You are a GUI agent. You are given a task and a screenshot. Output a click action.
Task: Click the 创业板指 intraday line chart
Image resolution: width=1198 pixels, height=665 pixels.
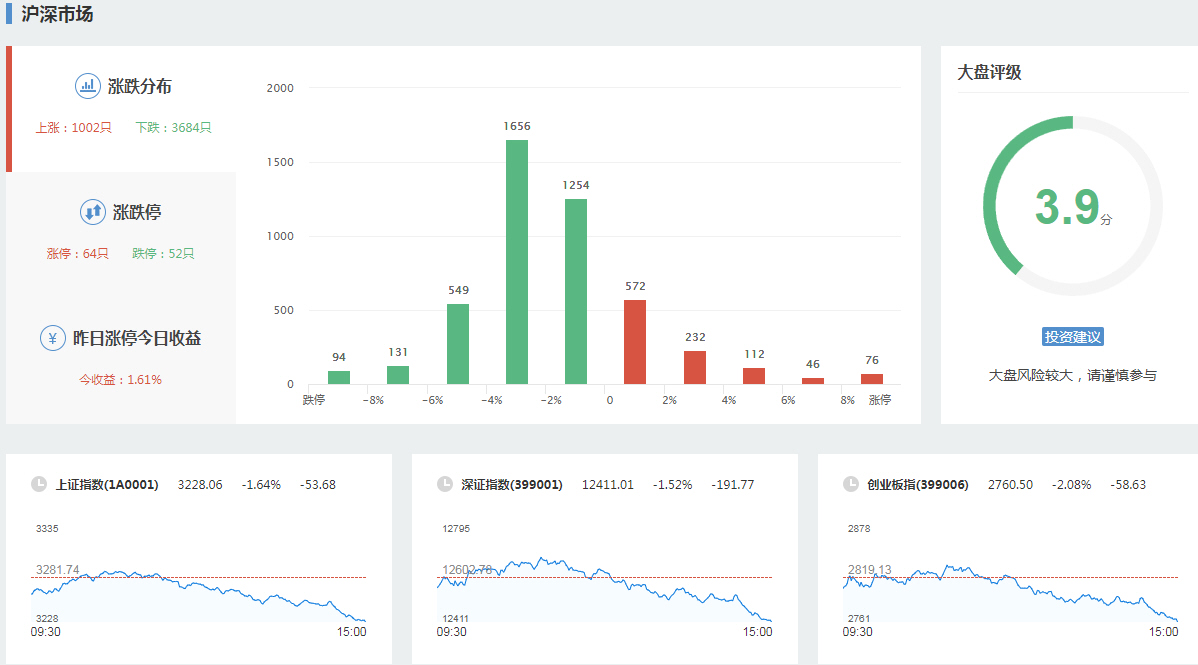[1010, 590]
